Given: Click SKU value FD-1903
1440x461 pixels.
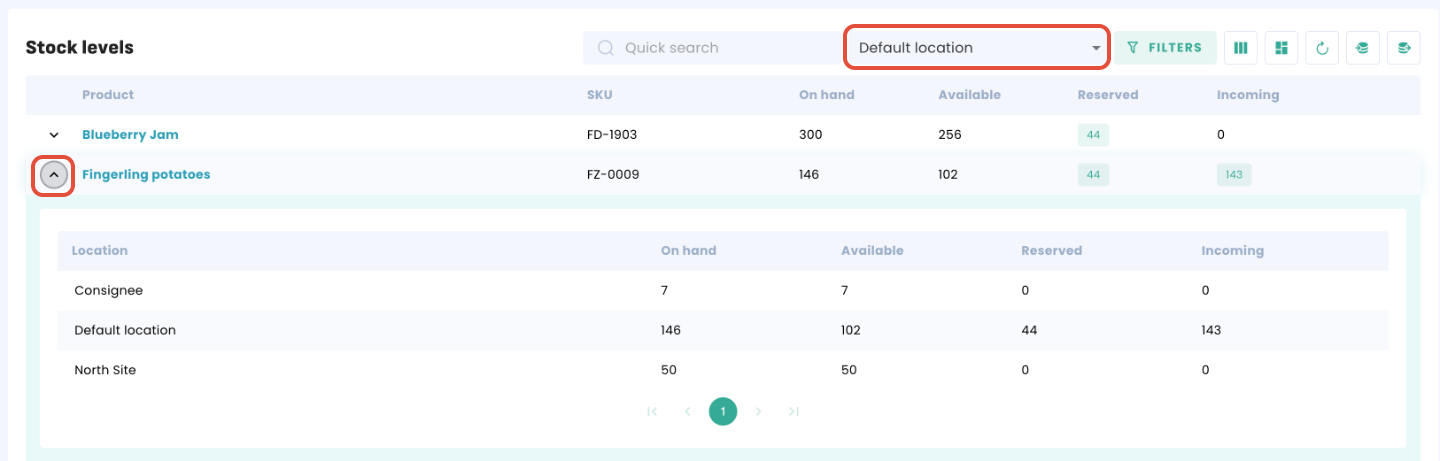Looking at the screenshot, I should pos(612,135).
